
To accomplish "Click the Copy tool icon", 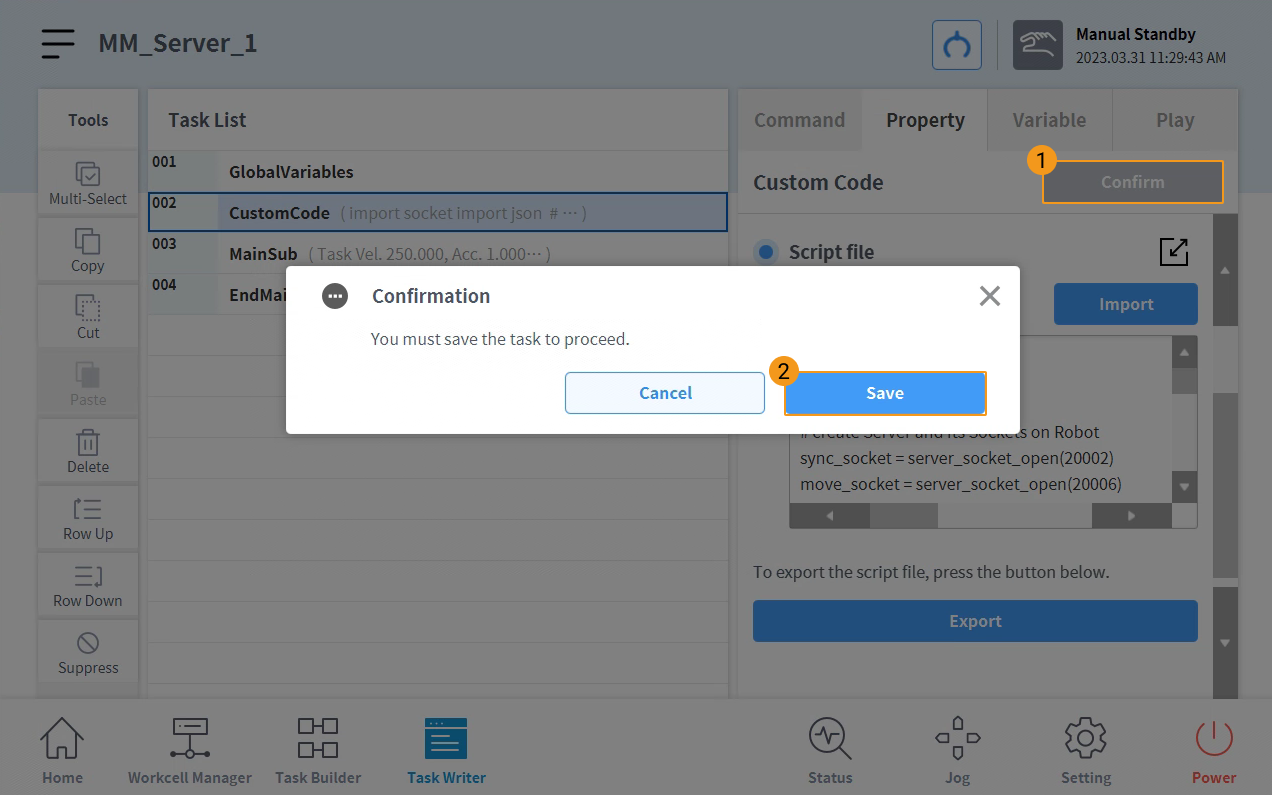I will coord(88,241).
